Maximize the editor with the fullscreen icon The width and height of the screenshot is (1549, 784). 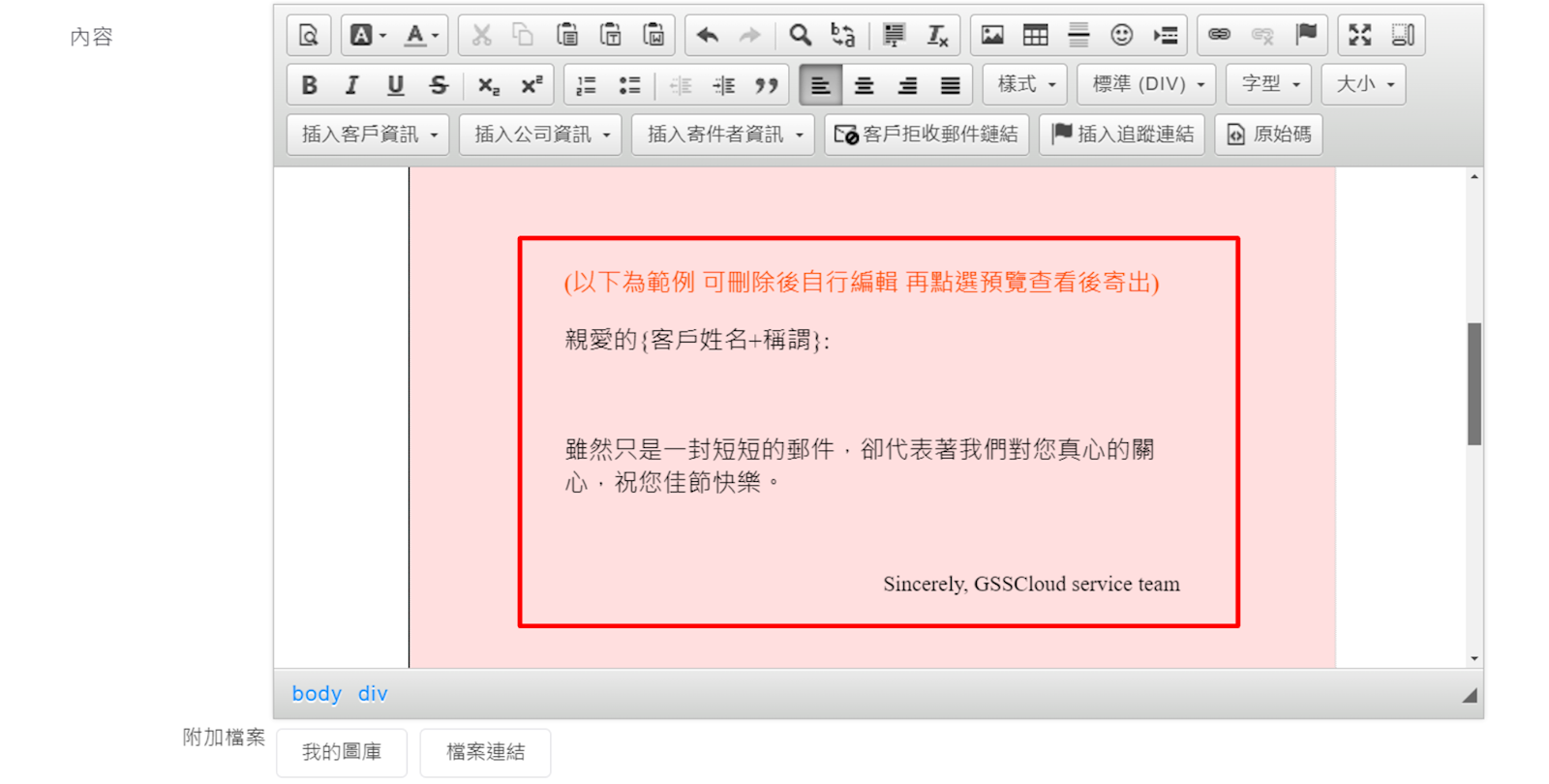coord(1360,36)
